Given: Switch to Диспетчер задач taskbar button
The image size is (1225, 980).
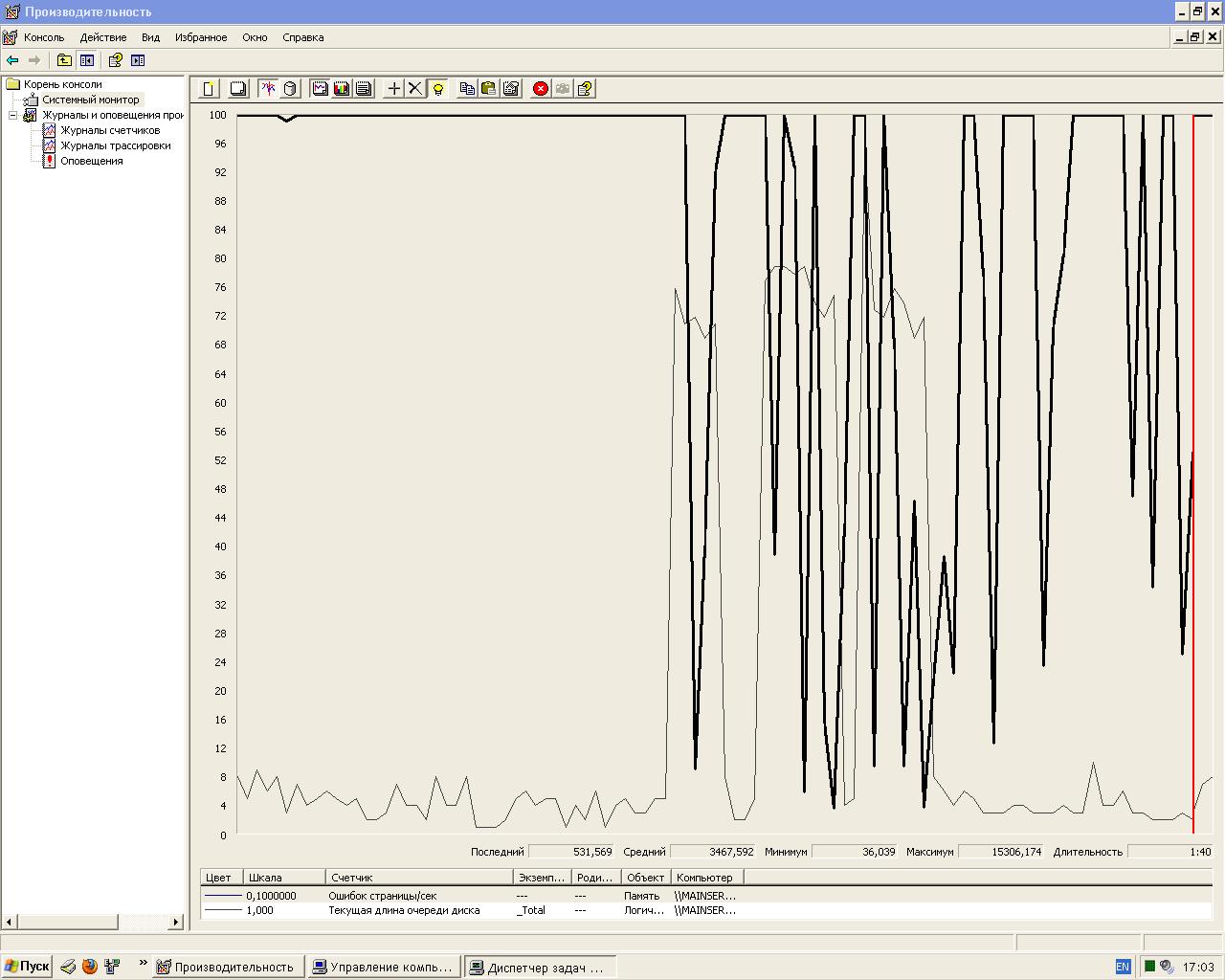Looking at the screenshot, I should coord(541,967).
